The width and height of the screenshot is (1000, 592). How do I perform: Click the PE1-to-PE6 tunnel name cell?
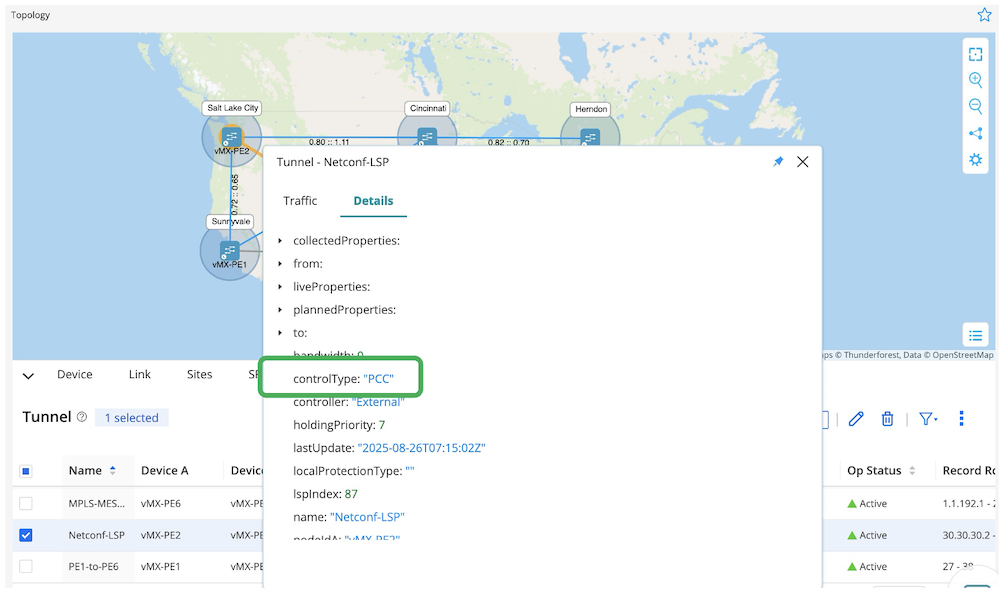pyautogui.click(x=93, y=566)
